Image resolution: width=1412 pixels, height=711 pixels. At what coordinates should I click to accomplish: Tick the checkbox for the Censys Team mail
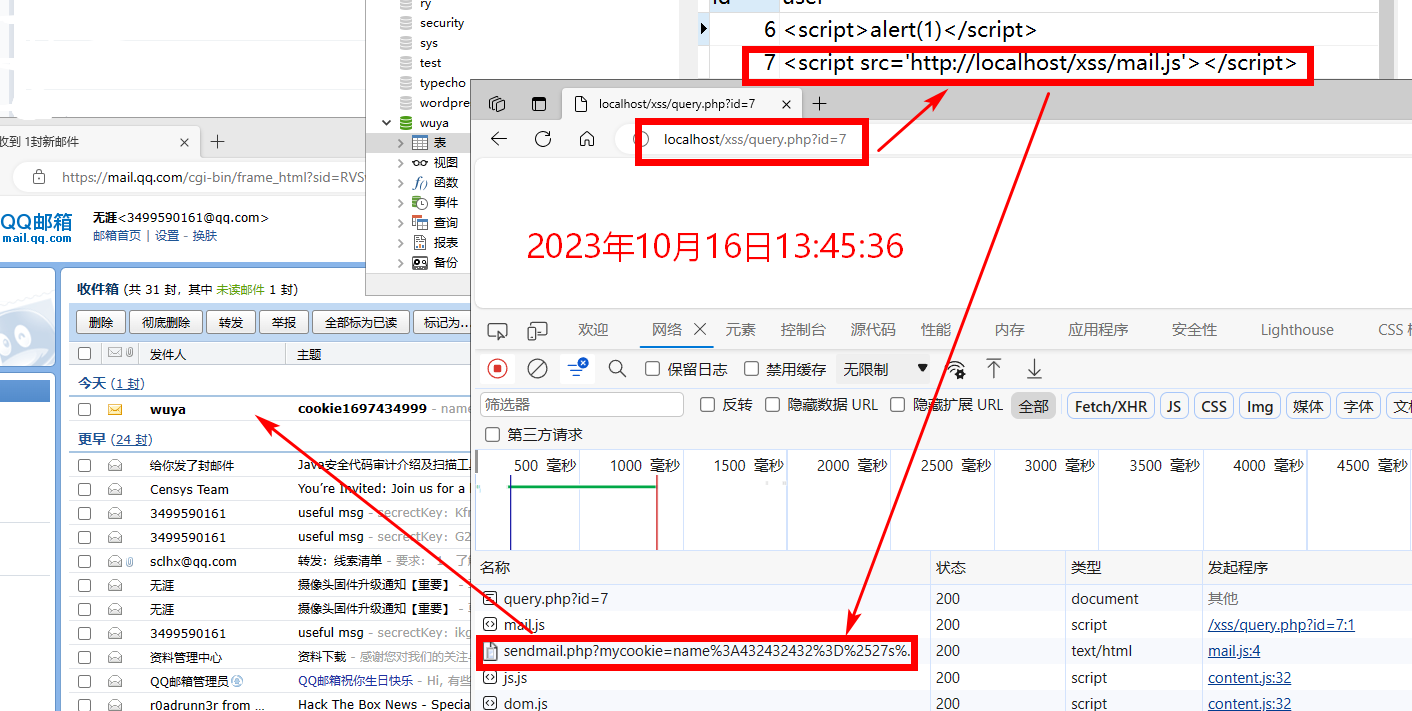(x=85, y=489)
